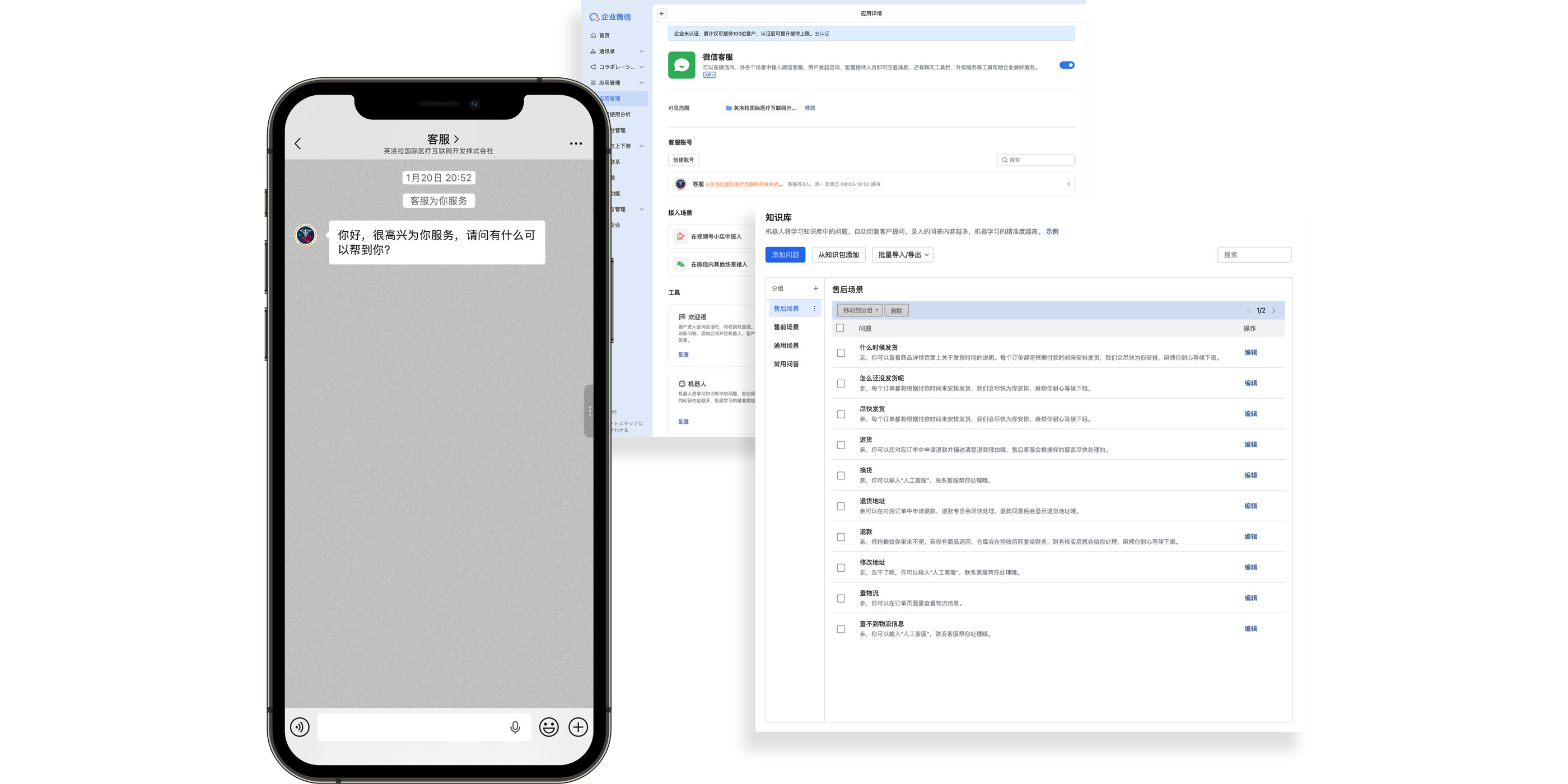This screenshot has height=784, width=1568.
Task: Open the three-dot menu in chat header
Action: [x=575, y=144]
